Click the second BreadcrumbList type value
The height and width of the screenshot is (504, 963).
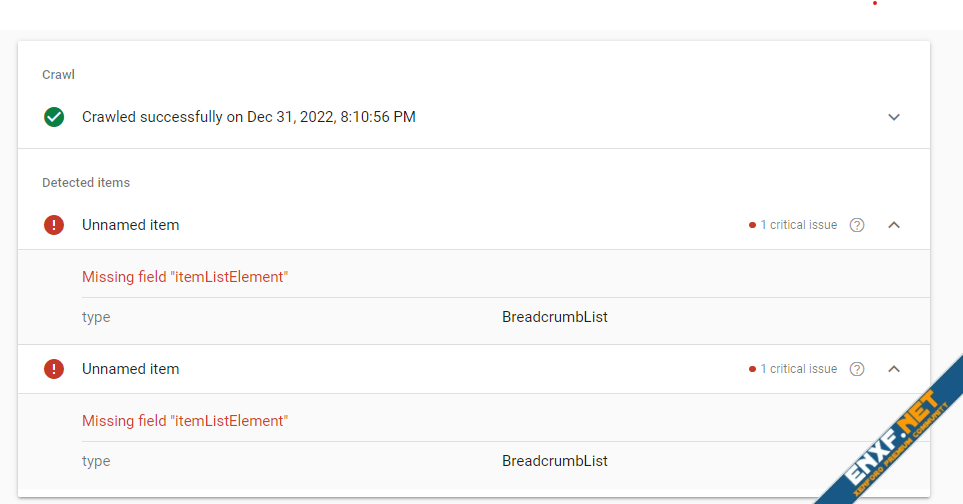coord(555,461)
